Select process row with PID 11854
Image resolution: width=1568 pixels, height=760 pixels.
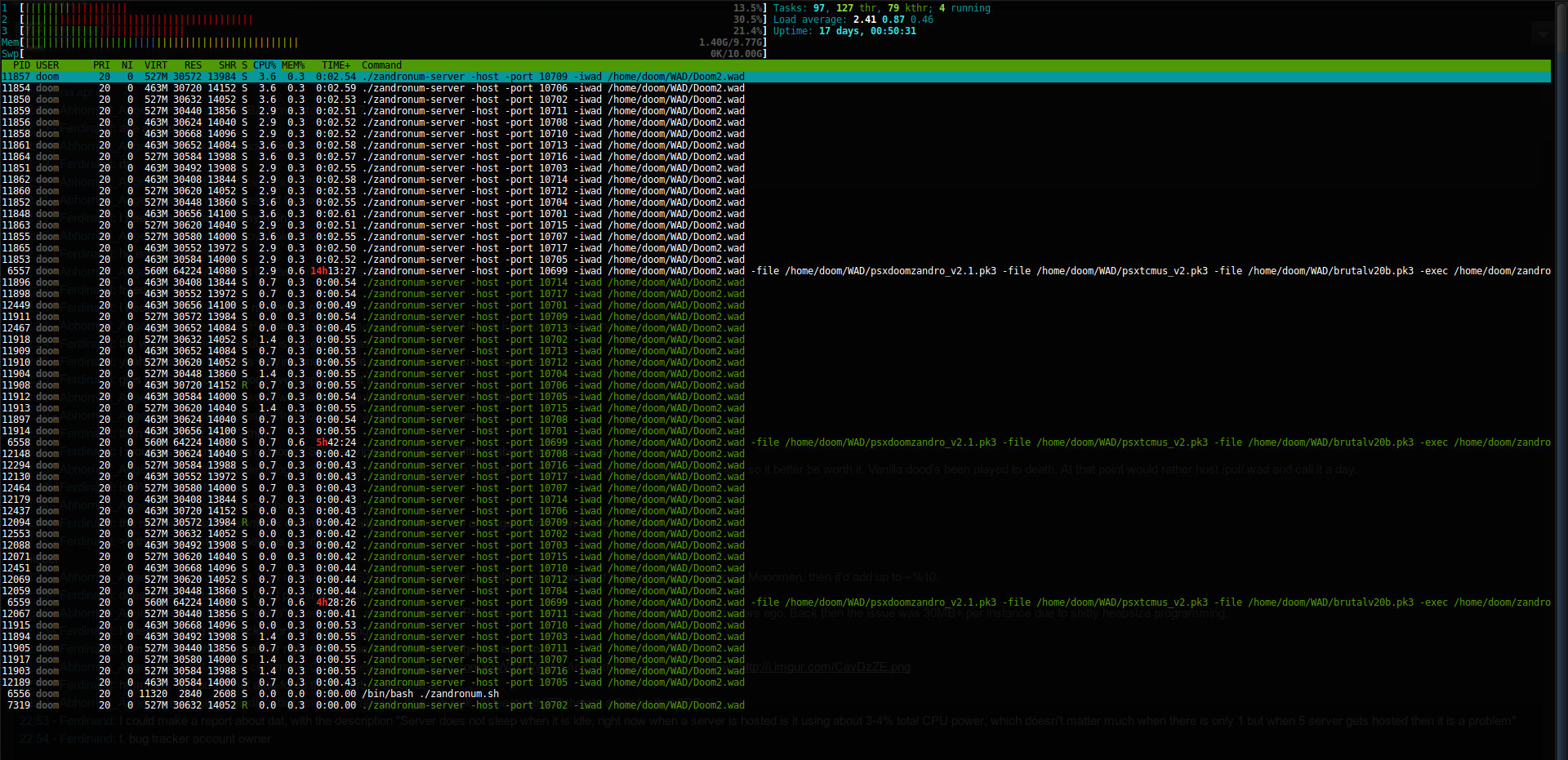click(x=408, y=88)
